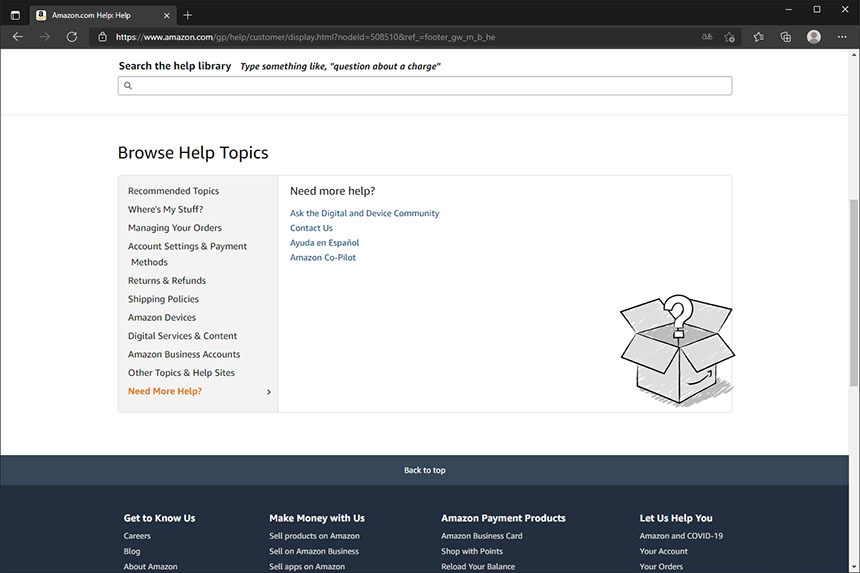Close the Amazon.com Help tab
This screenshot has width=860, height=573.
167,15
